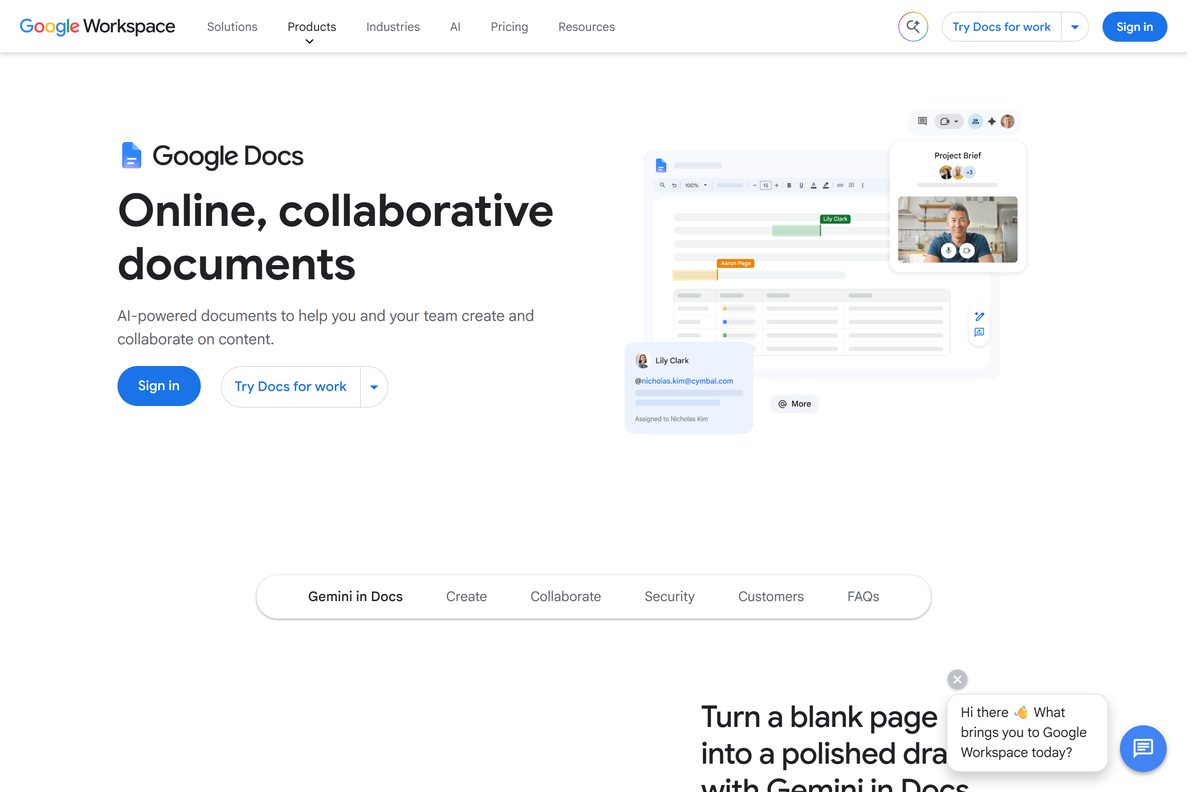Switch to the Collaborate tab
Viewport: 1200px width, 792px height.
point(566,596)
